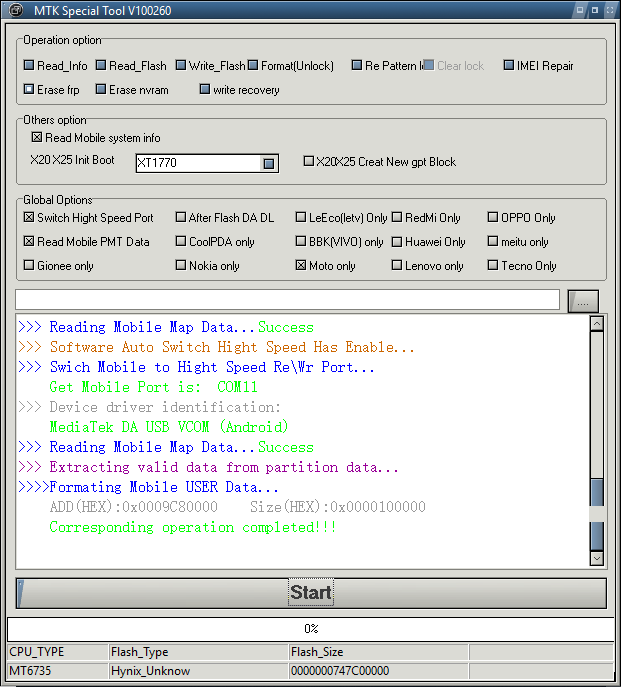Click the Start button
This screenshot has height=687, width=621.
pyautogui.click(x=311, y=593)
